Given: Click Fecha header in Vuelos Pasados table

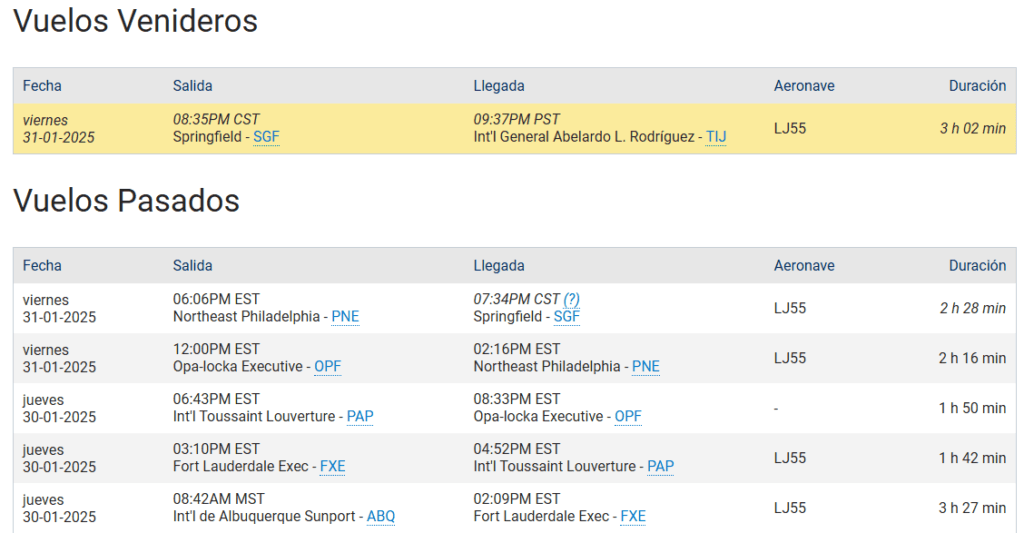Looking at the screenshot, I should (x=42, y=266).
